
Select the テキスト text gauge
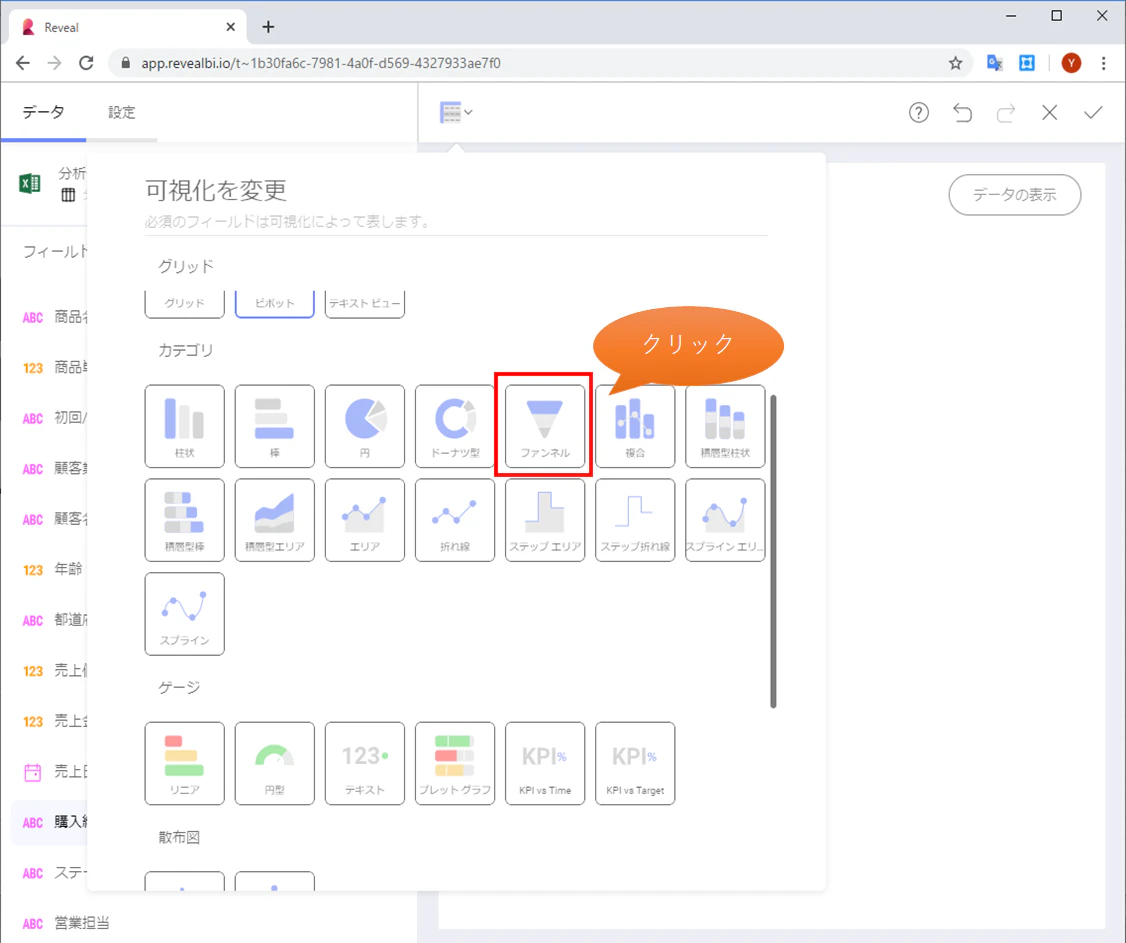pyautogui.click(x=365, y=763)
